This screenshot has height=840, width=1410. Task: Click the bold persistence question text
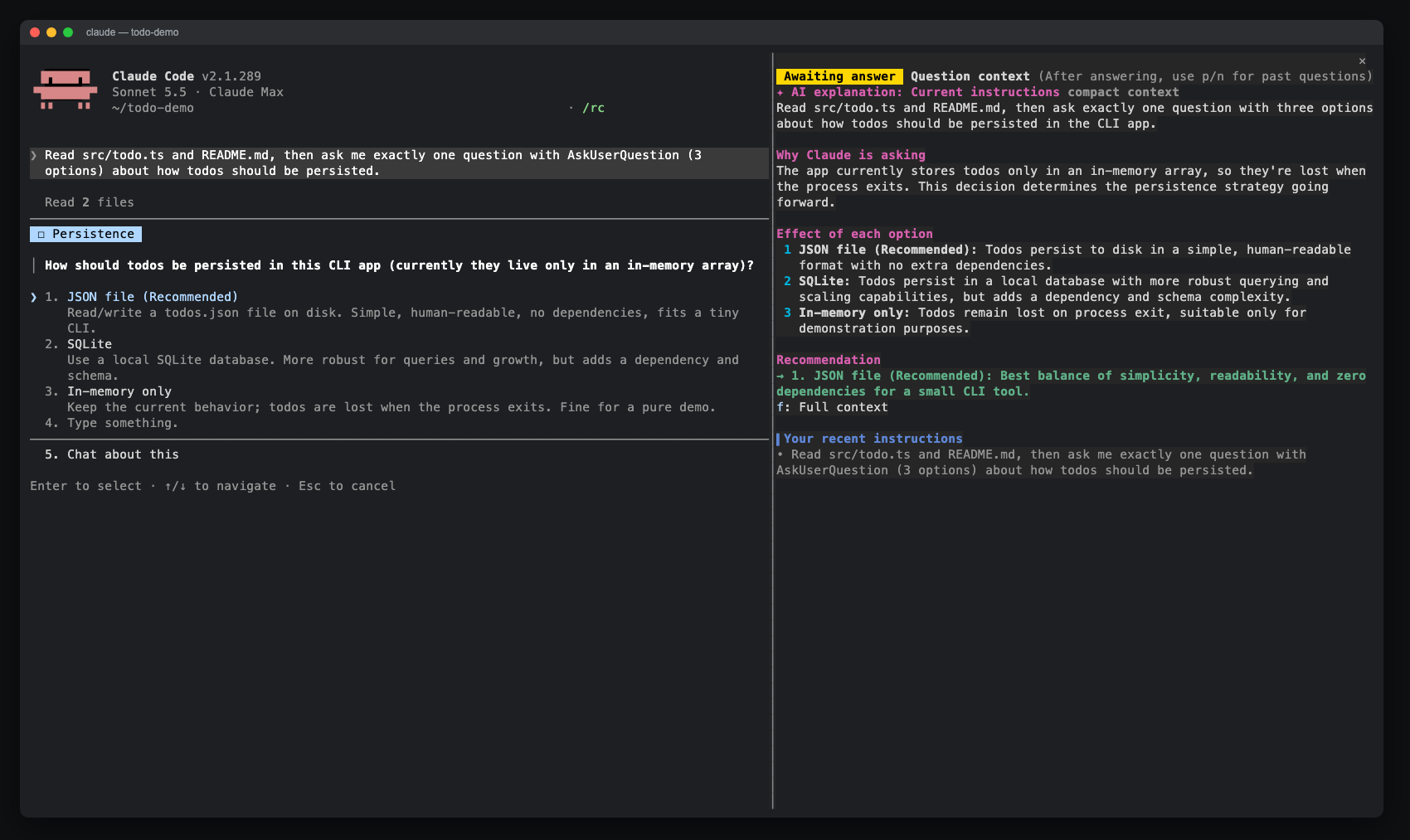[399, 265]
